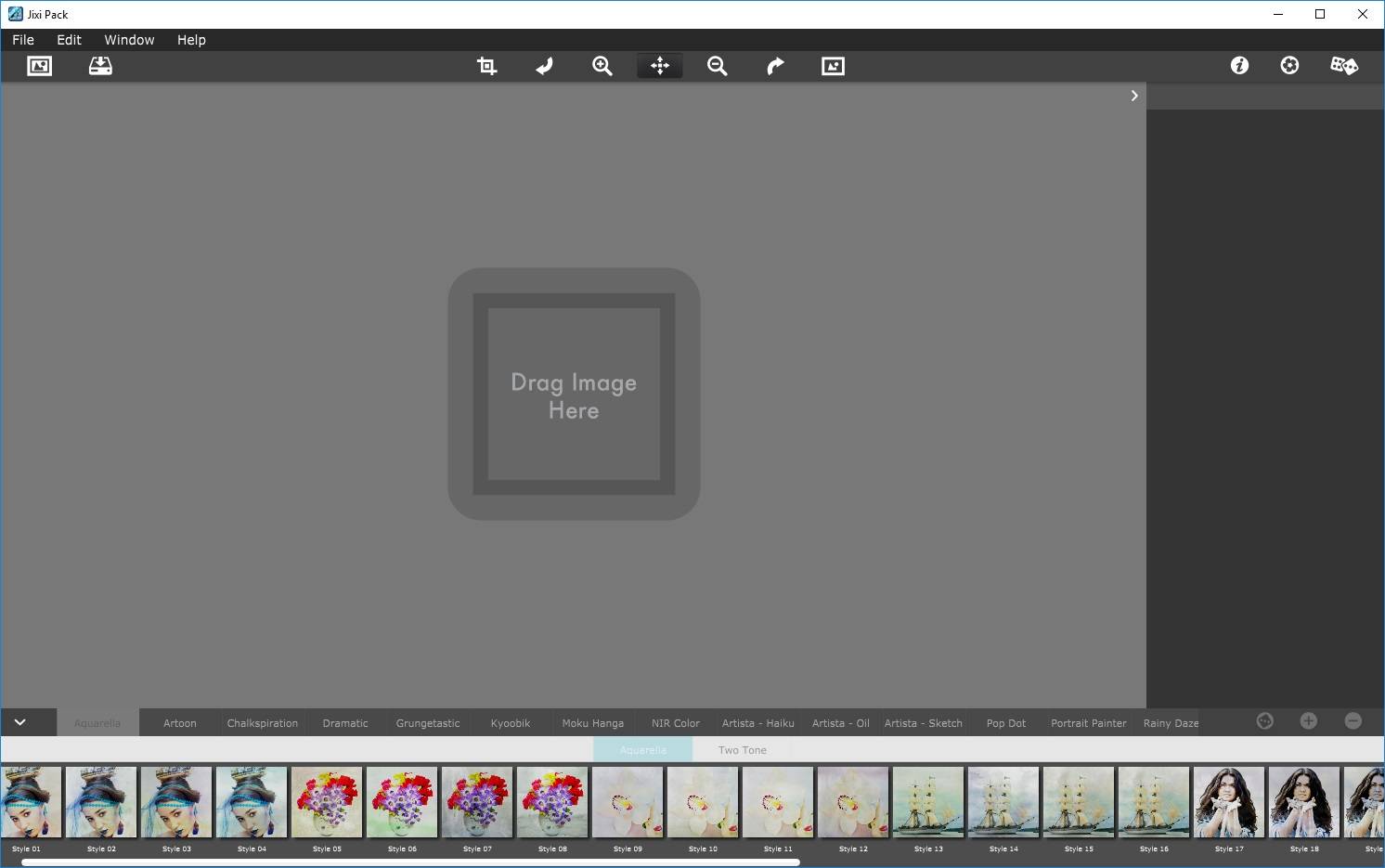Select the Style 16 ship preset
Image resolution: width=1385 pixels, height=868 pixels.
coord(1154,802)
